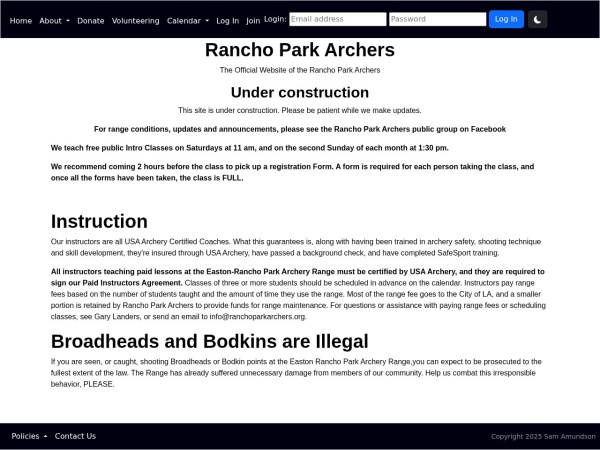Open the Donate page
The width and height of the screenshot is (600, 450).
(x=91, y=21)
